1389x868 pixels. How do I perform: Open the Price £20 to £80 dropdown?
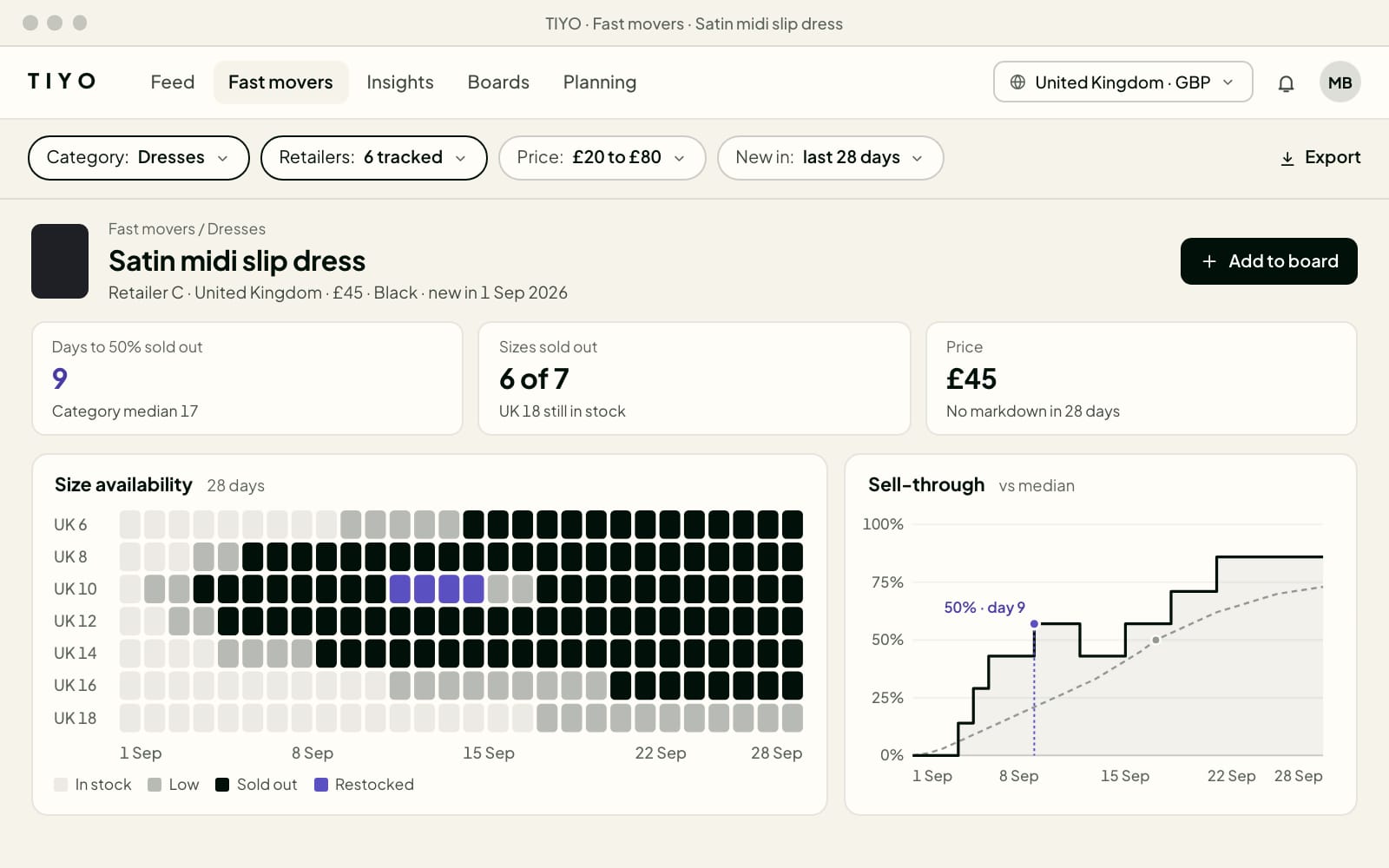(x=602, y=158)
